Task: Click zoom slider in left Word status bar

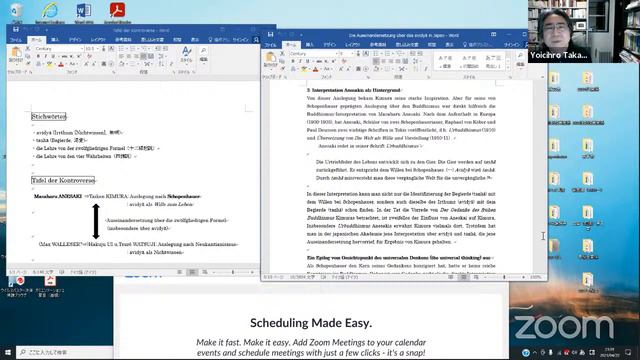Action: pyautogui.click(x=233, y=272)
